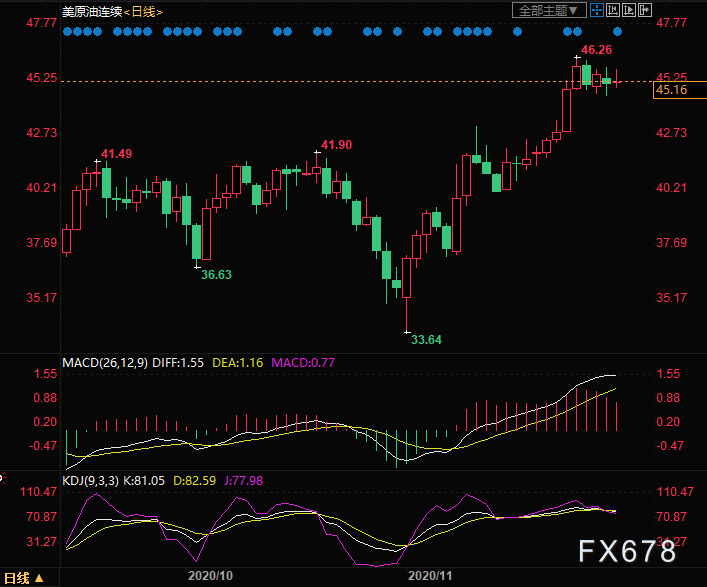Click the 46.26 high price marker
Viewport: 707px width, 587px height.
tap(596, 49)
